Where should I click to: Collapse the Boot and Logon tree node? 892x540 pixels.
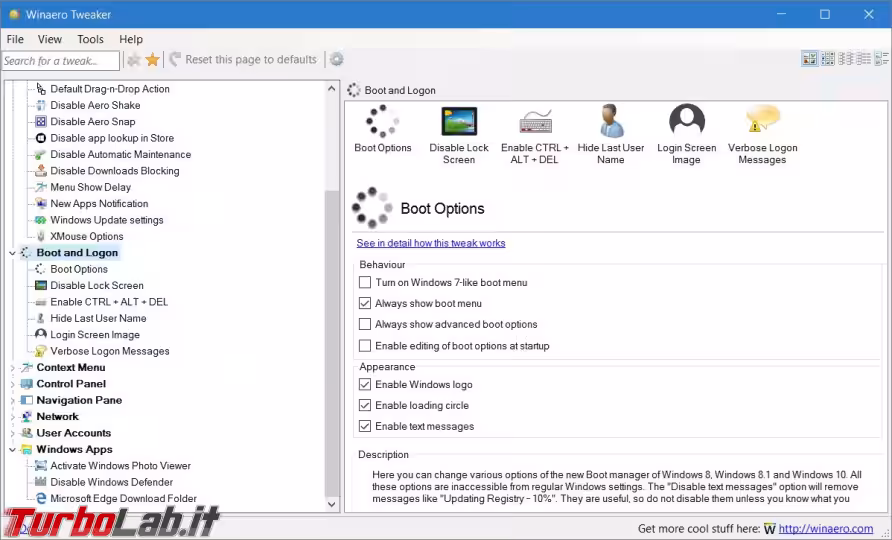tap(12, 253)
